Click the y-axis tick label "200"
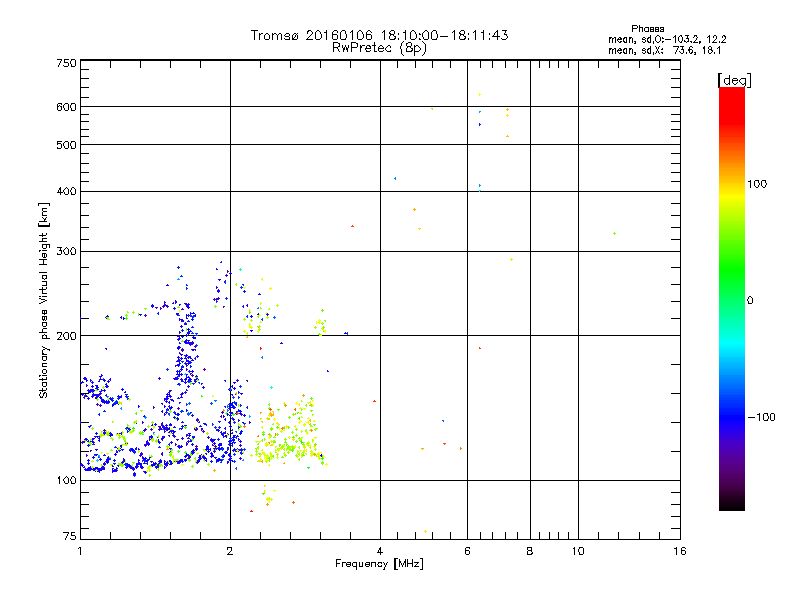The height and width of the screenshot is (600, 800). [x=66, y=336]
